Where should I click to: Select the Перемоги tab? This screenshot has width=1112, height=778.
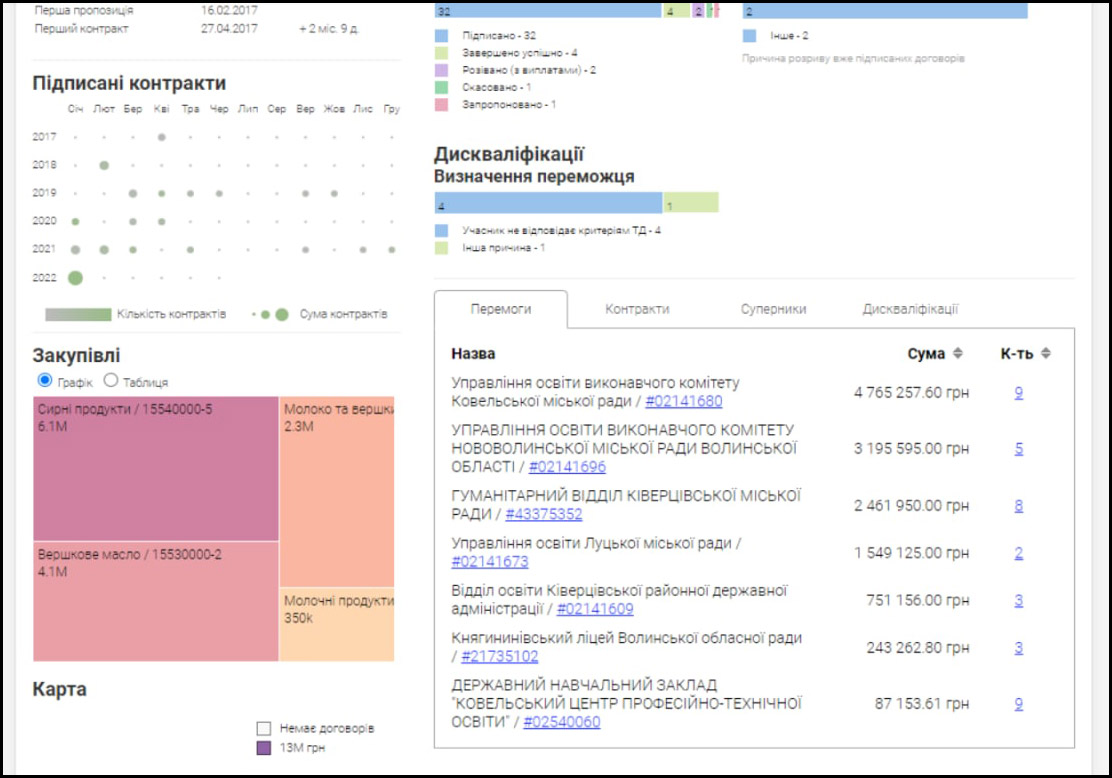[x=501, y=309]
